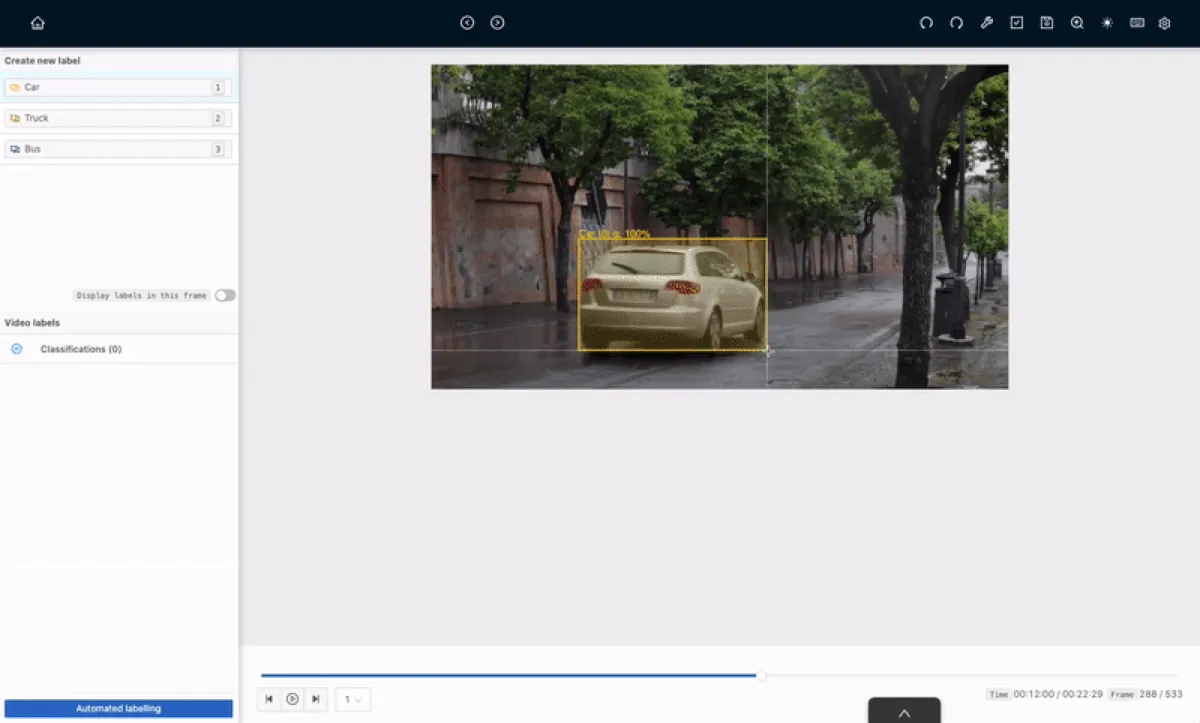
Task: Select the Car label class
Action: 118,88
